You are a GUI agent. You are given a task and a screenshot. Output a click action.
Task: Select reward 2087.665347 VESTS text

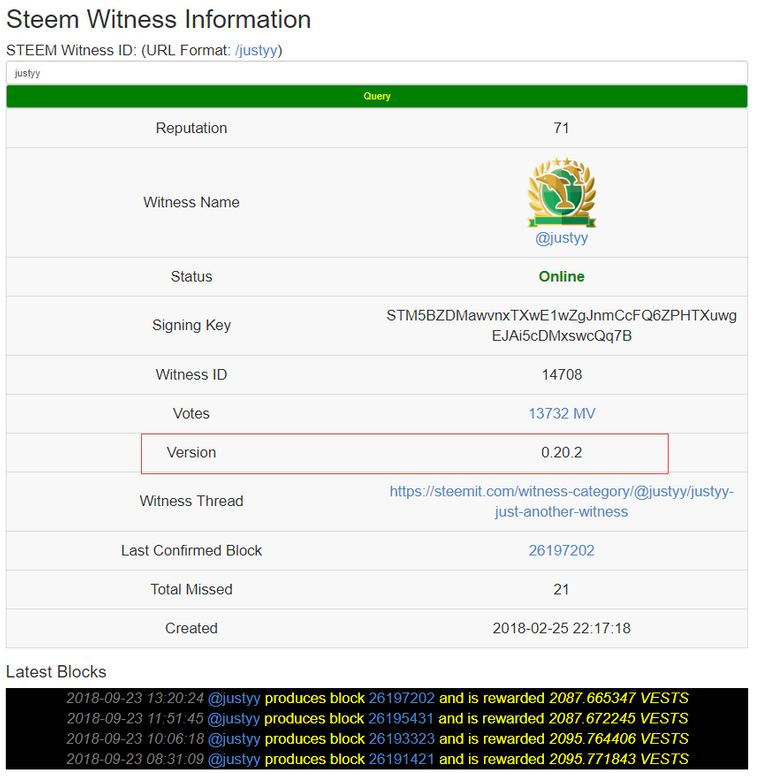coord(619,698)
